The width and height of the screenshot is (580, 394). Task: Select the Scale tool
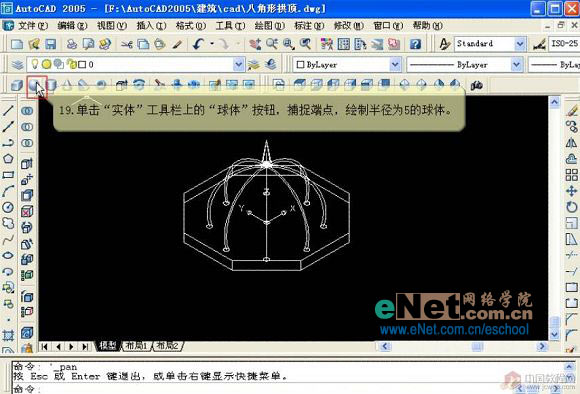click(572, 223)
